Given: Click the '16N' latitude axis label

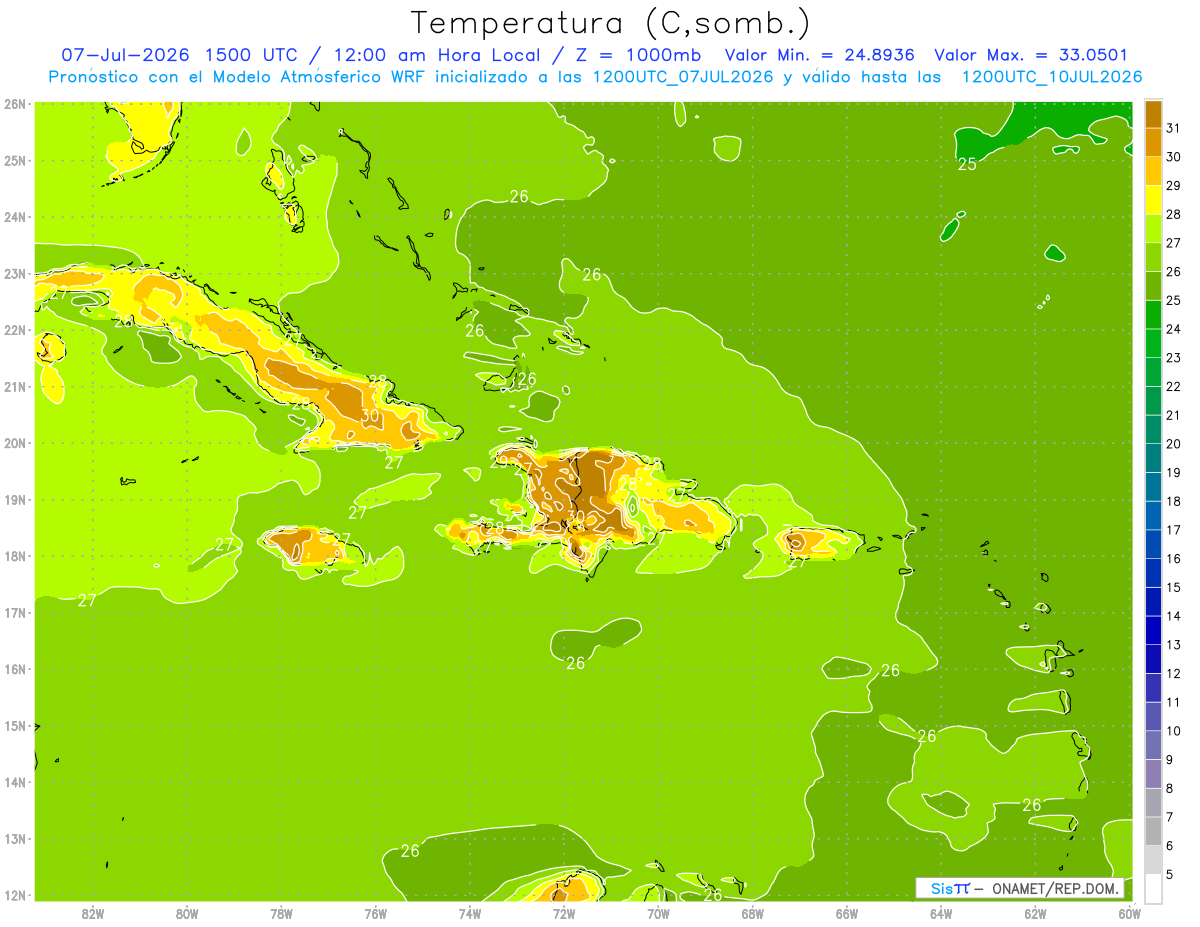Looking at the screenshot, I should 14,669.
